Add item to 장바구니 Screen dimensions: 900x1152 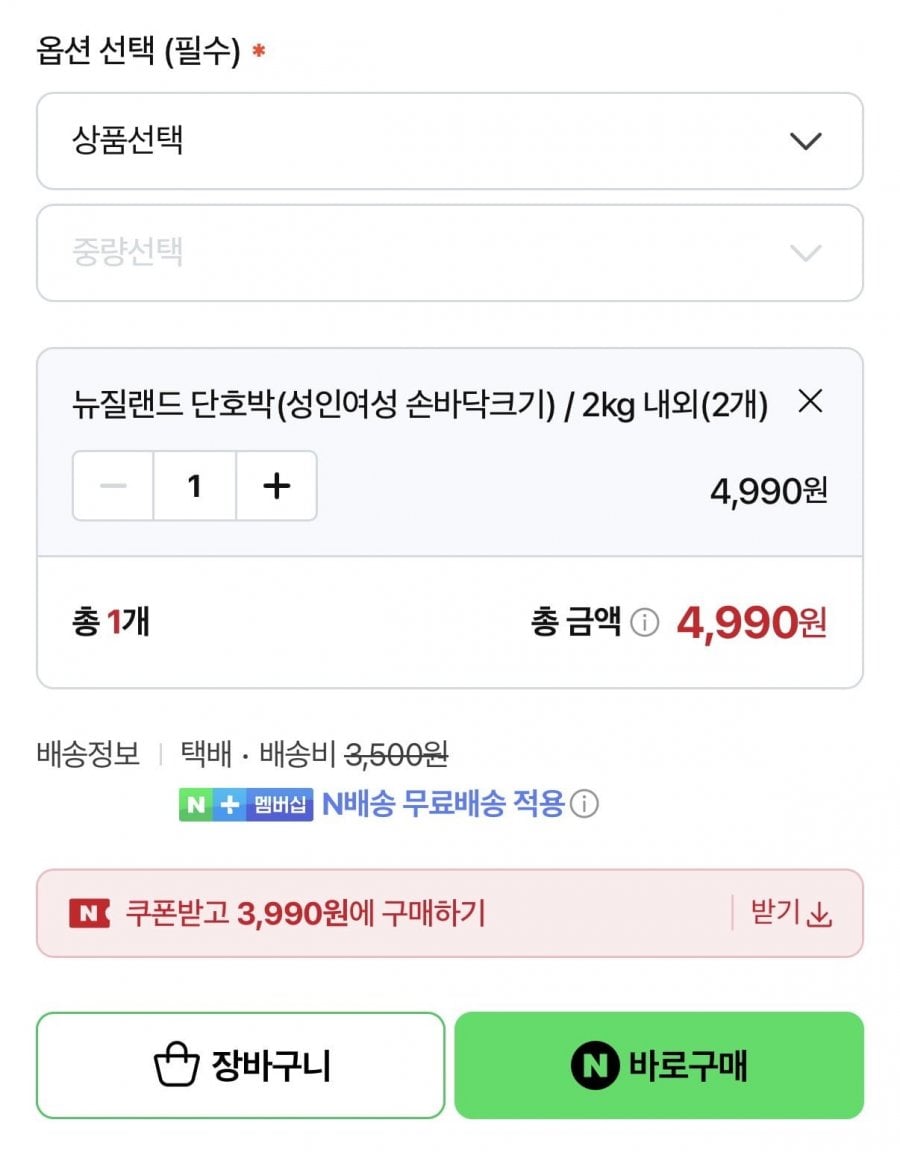(240, 1065)
